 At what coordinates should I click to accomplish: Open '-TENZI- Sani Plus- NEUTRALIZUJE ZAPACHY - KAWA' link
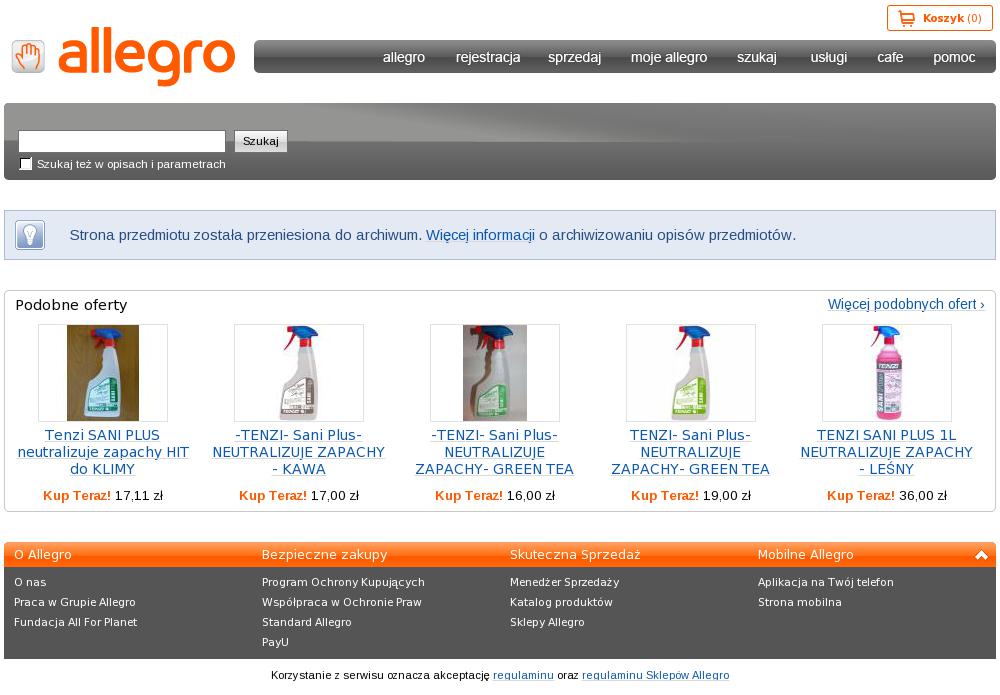(x=298, y=452)
